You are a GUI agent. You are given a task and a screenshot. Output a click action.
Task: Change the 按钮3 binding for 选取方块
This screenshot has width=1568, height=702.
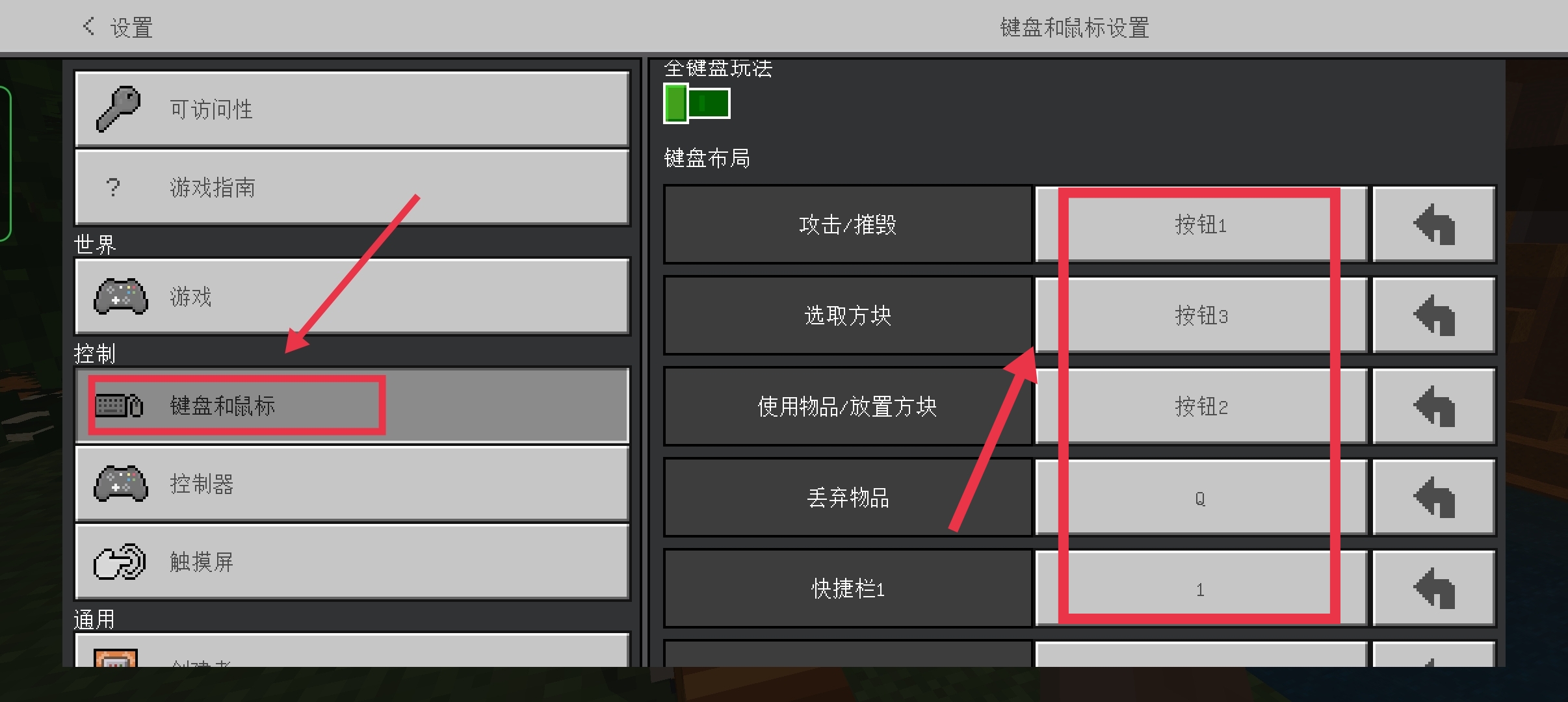tap(1201, 315)
